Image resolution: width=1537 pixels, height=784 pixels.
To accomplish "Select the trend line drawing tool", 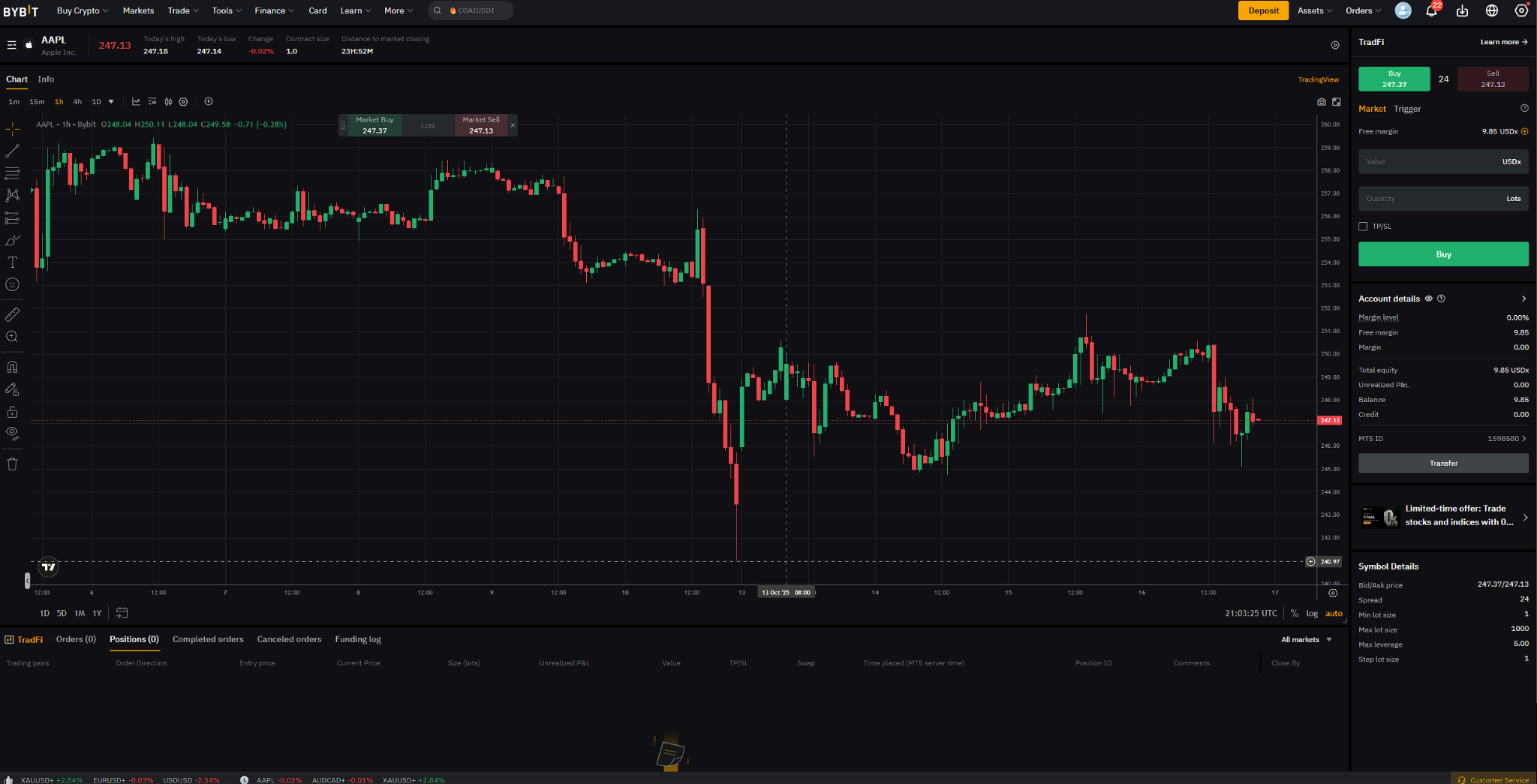I will (12, 152).
